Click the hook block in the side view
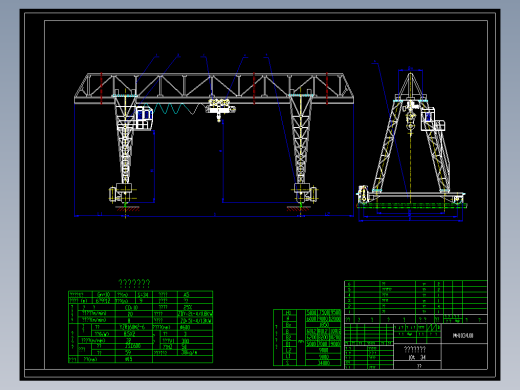The image size is (520, 390). [x=410, y=121]
